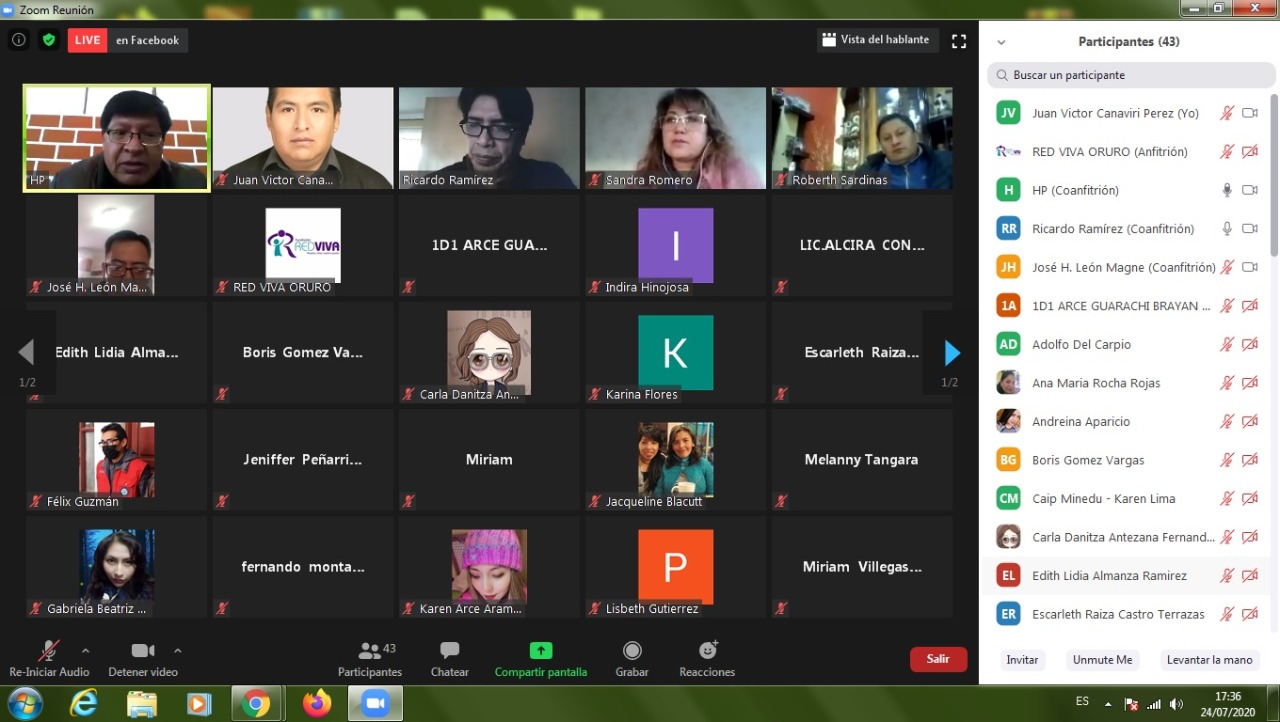Open Windows Start menu
This screenshot has width=1280, height=722.
(x=24, y=703)
